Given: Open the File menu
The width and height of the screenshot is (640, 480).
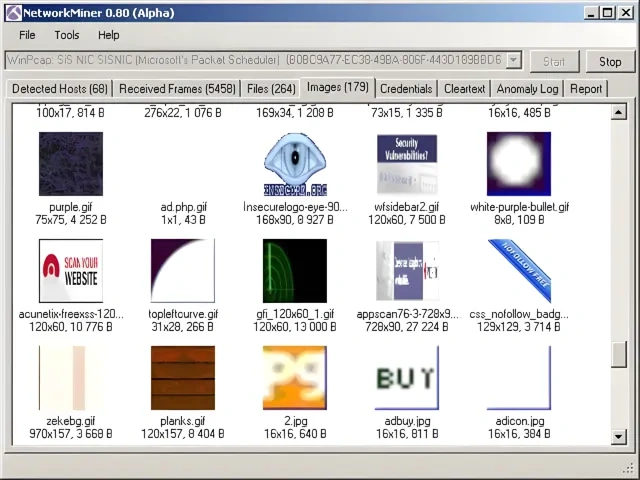Looking at the screenshot, I should [x=27, y=35].
